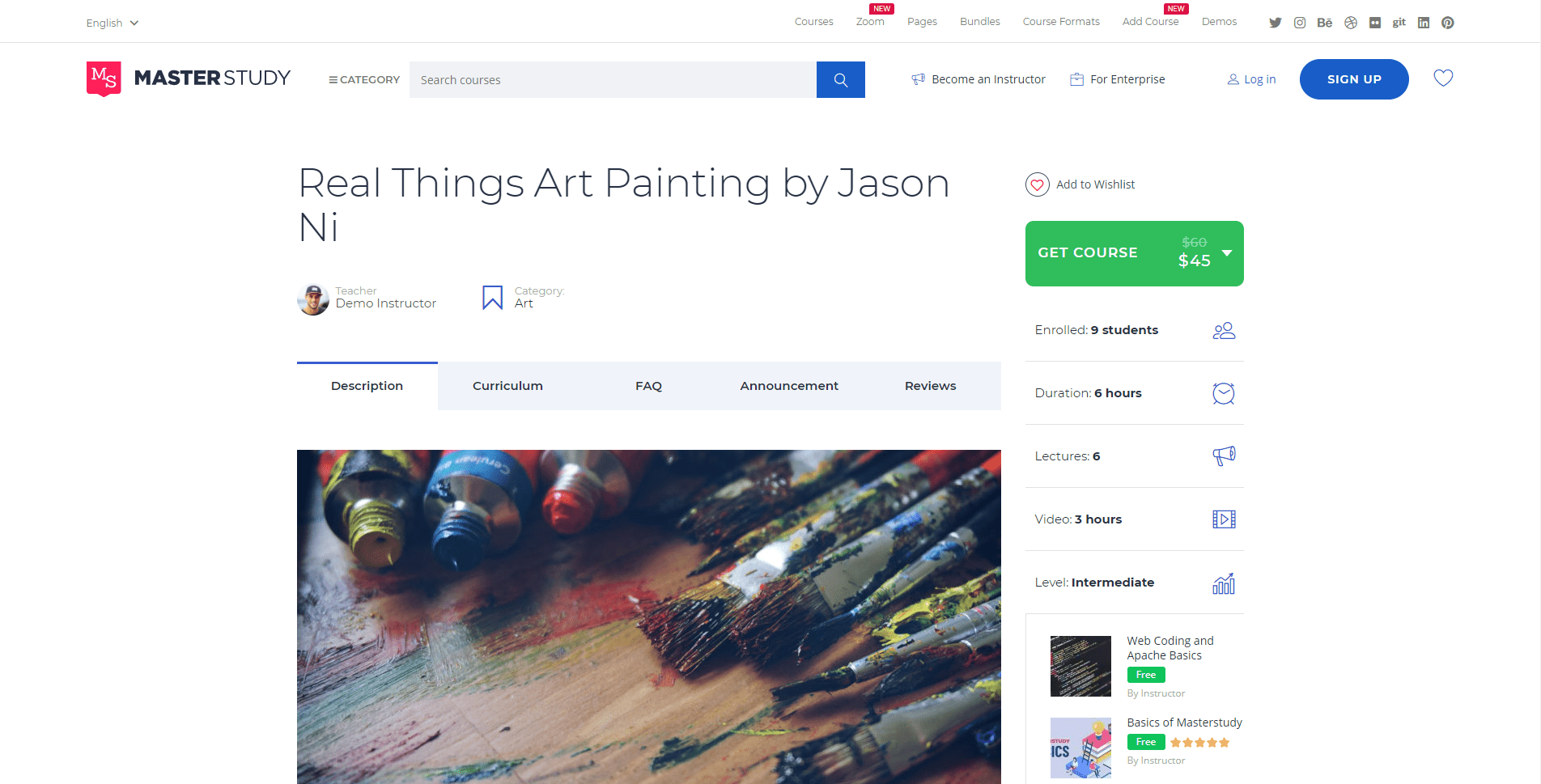Click the Sign Up button

pos(1354,79)
